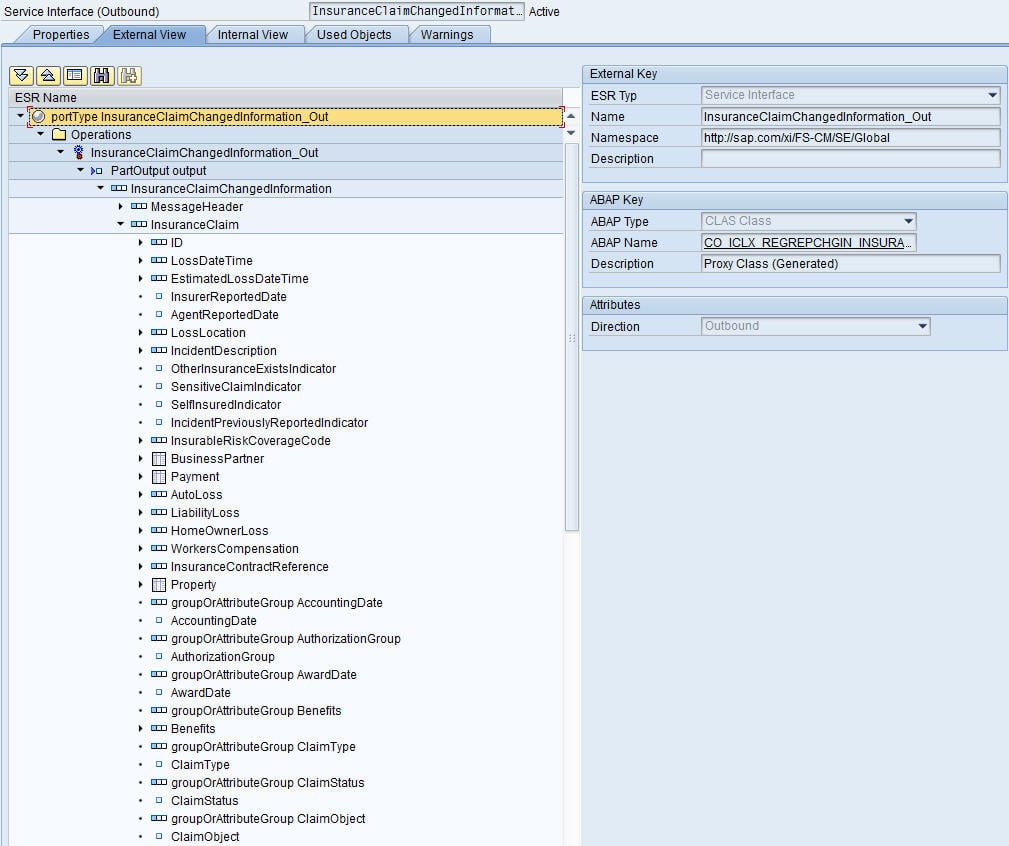The height and width of the screenshot is (846, 1009).
Task: Click the Collapse All Nodes toolbar icon
Action: [x=48, y=76]
